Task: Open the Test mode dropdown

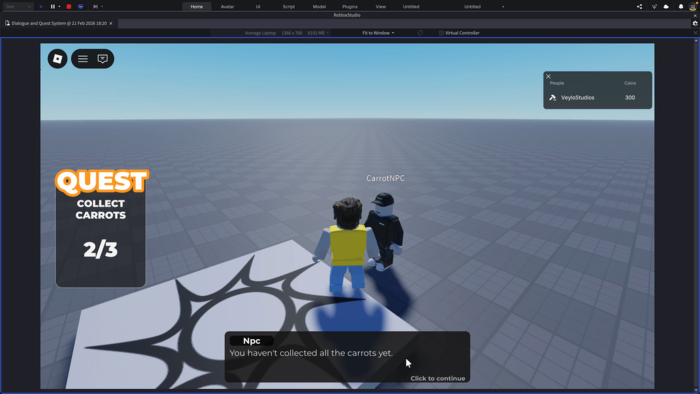Action: coord(18,7)
